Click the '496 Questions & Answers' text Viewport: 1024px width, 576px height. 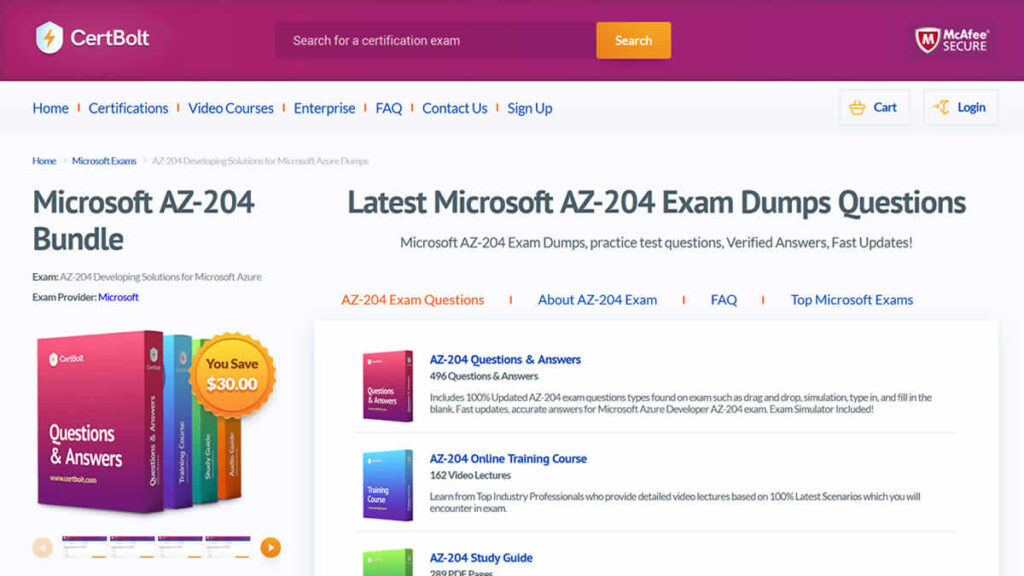[x=484, y=376]
